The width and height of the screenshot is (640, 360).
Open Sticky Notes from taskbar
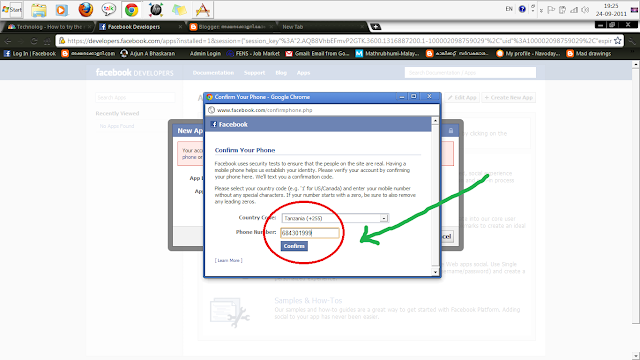179,10
